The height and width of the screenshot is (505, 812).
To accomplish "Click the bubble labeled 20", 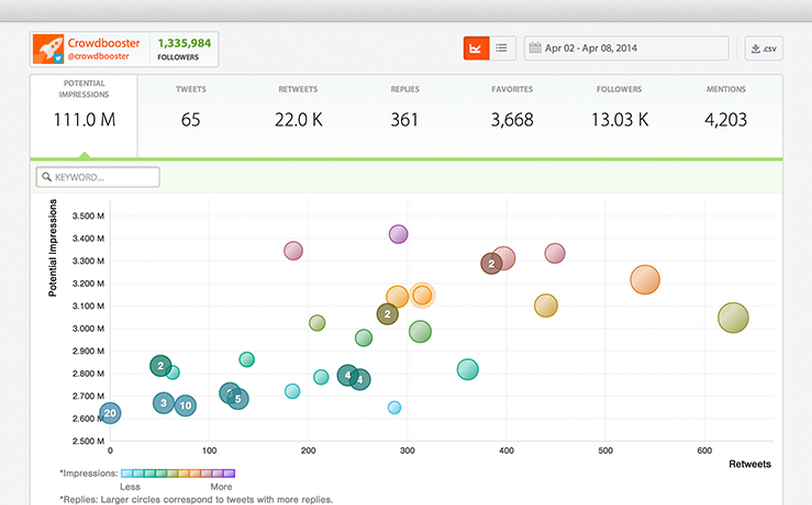I will click(x=110, y=413).
